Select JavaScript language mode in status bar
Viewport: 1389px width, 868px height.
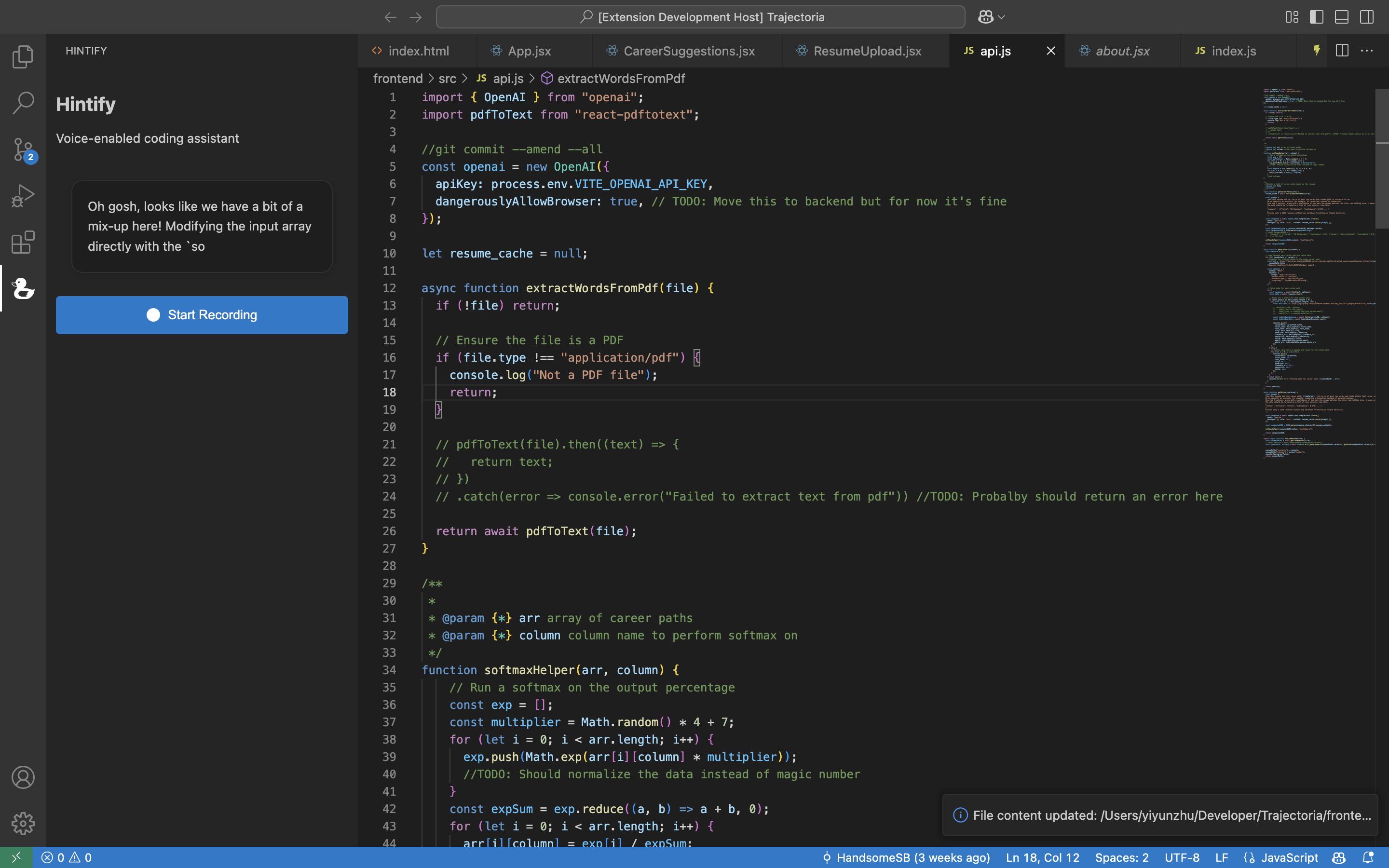pos(1289,857)
